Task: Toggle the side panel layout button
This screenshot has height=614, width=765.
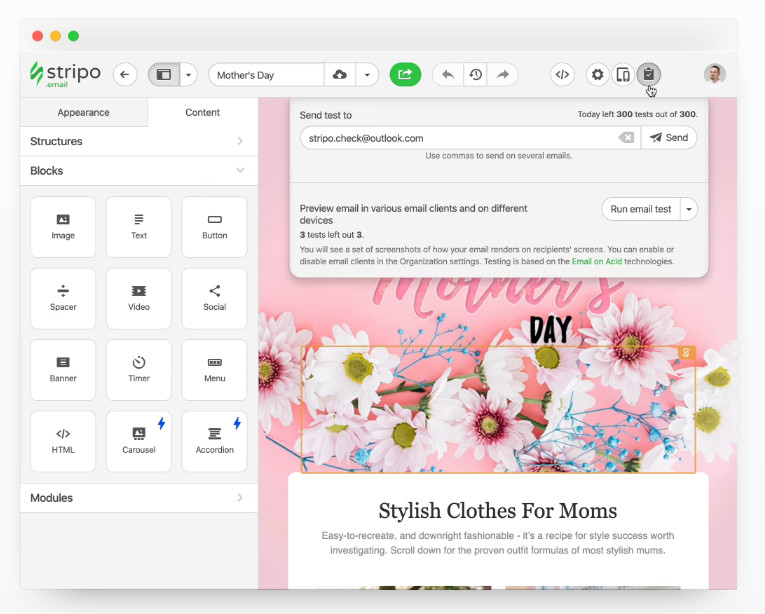Action: pyautogui.click(x=163, y=74)
